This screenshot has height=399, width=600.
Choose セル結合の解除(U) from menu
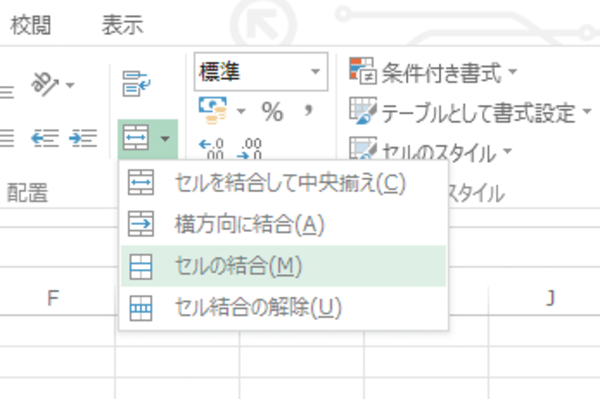click(x=284, y=308)
